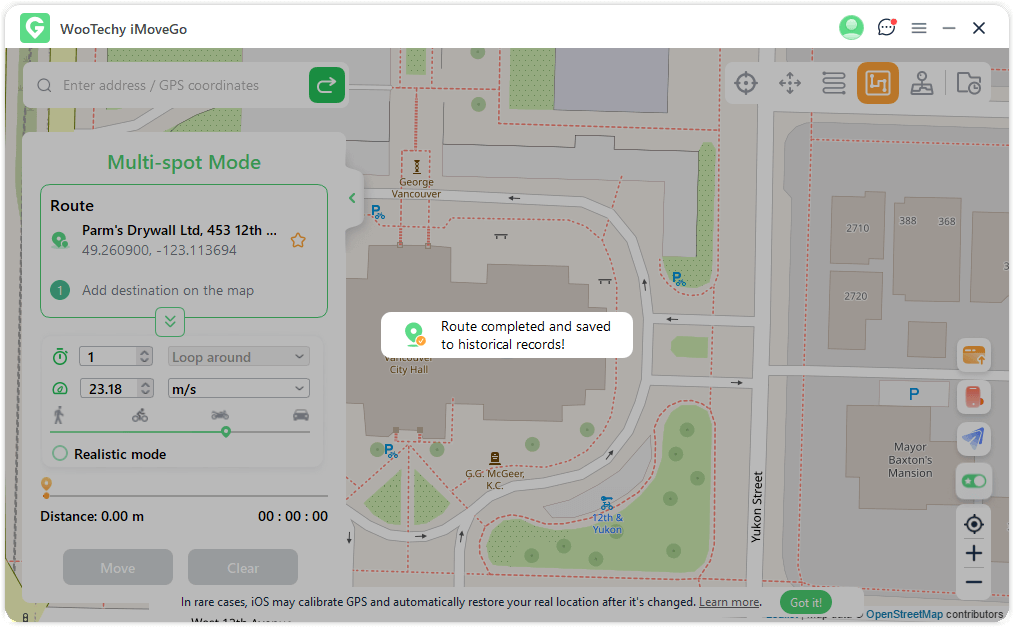The image size is (1014, 627).
Task: Click the Got it! button
Action: click(x=805, y=602)
